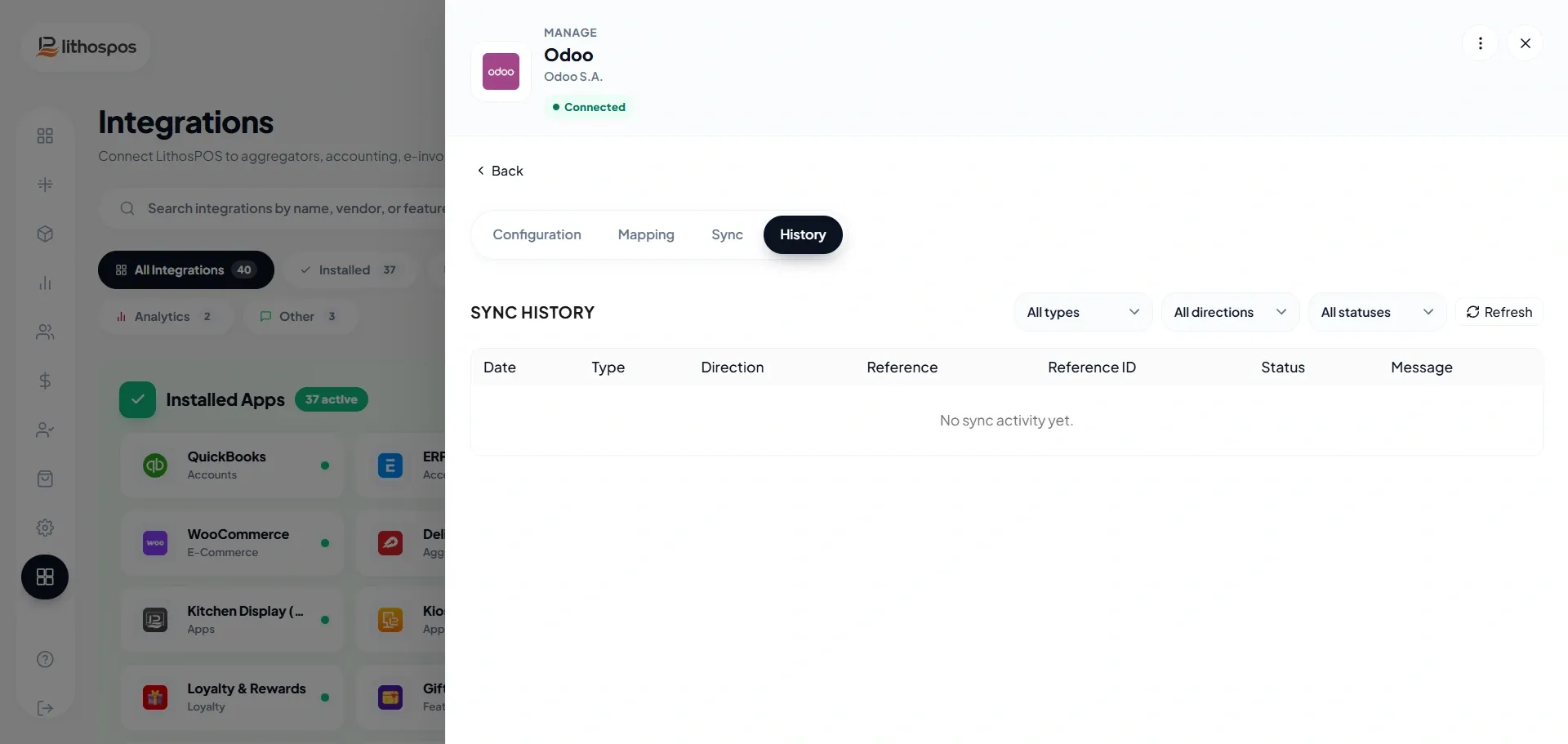The height and width of the screenshot is (744, 1568).
Task: Filter by Analytics category
Action: [x=165, y=317]
